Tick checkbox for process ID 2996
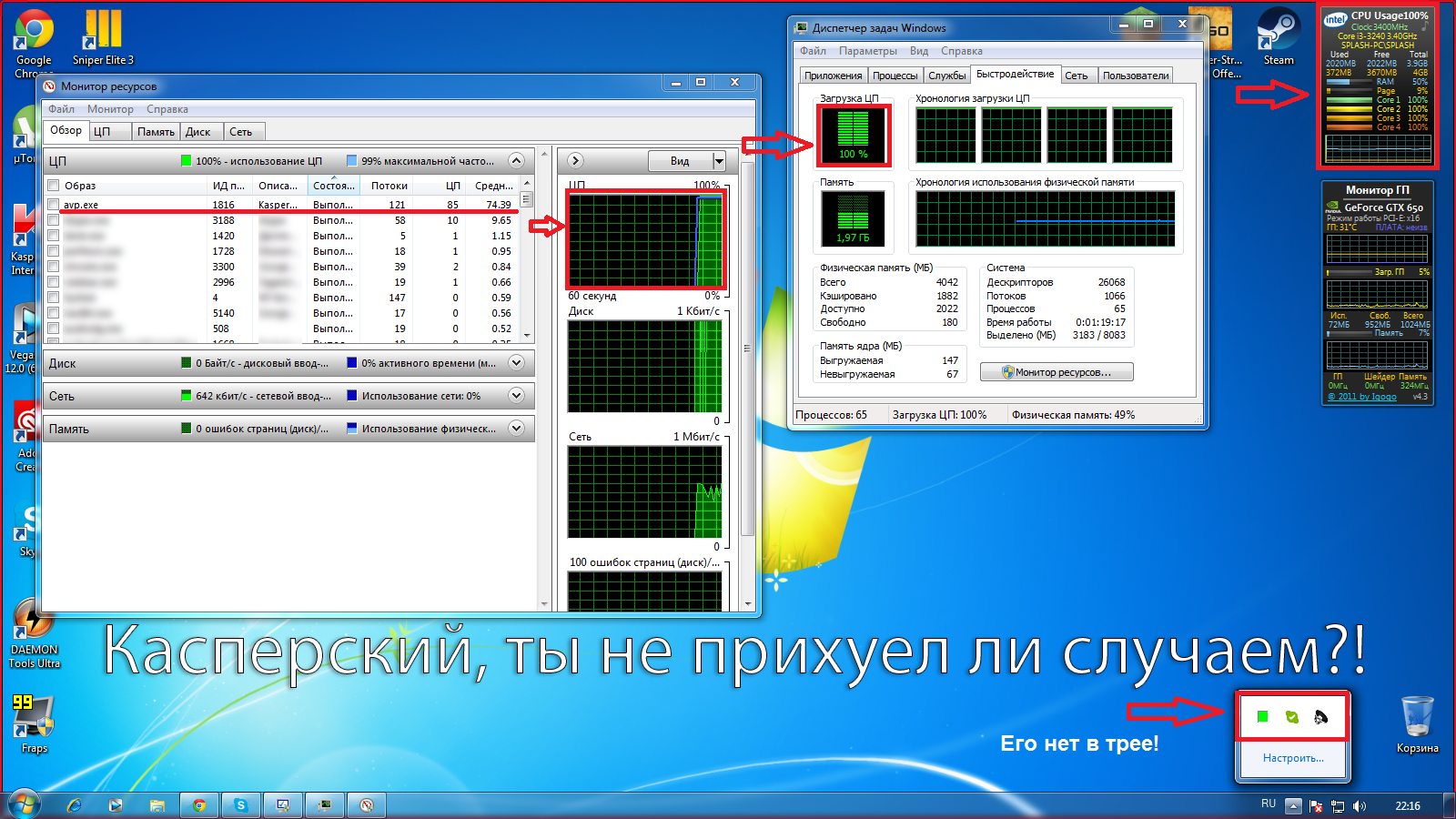 [54, 282]
